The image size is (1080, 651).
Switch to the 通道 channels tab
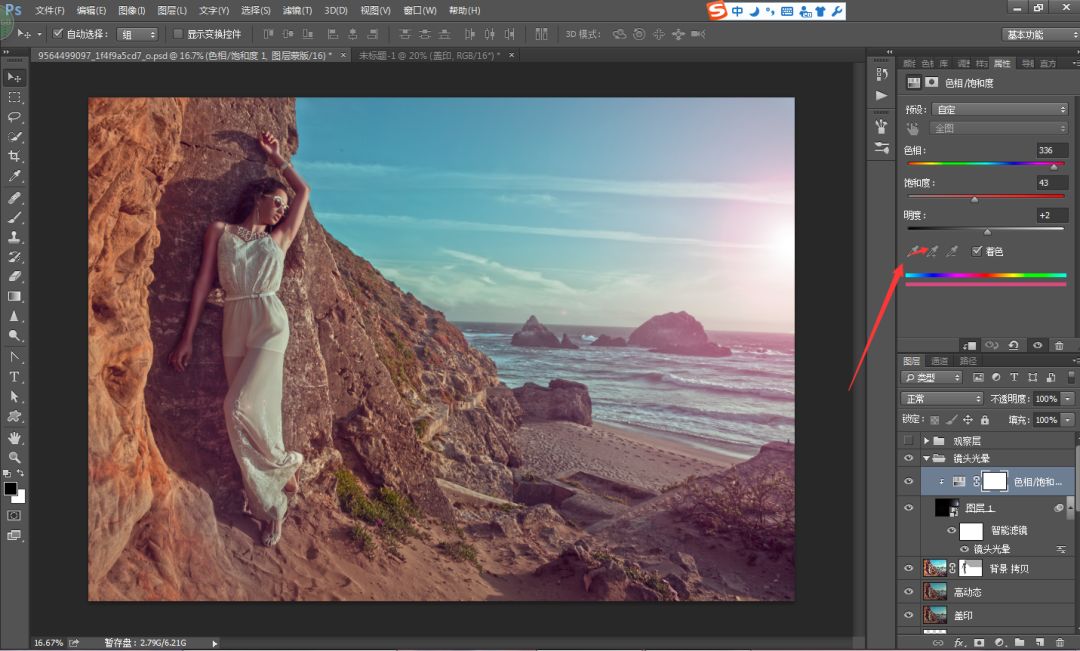pos(940,361)
